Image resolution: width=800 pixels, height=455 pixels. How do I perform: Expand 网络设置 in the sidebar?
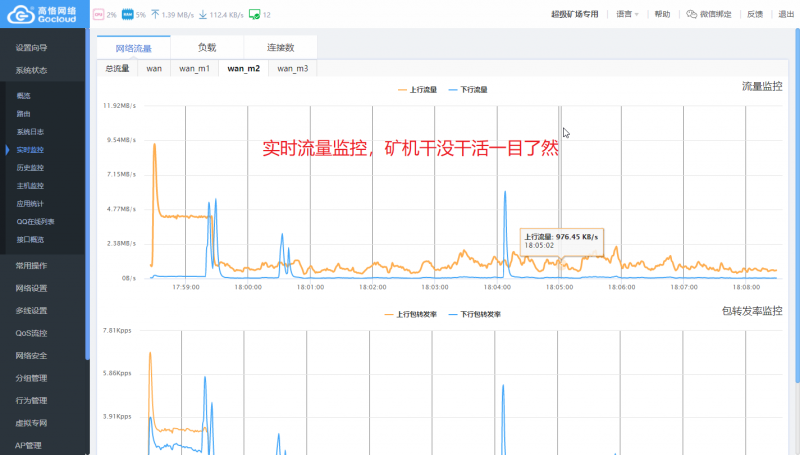[x=31, y=288]
